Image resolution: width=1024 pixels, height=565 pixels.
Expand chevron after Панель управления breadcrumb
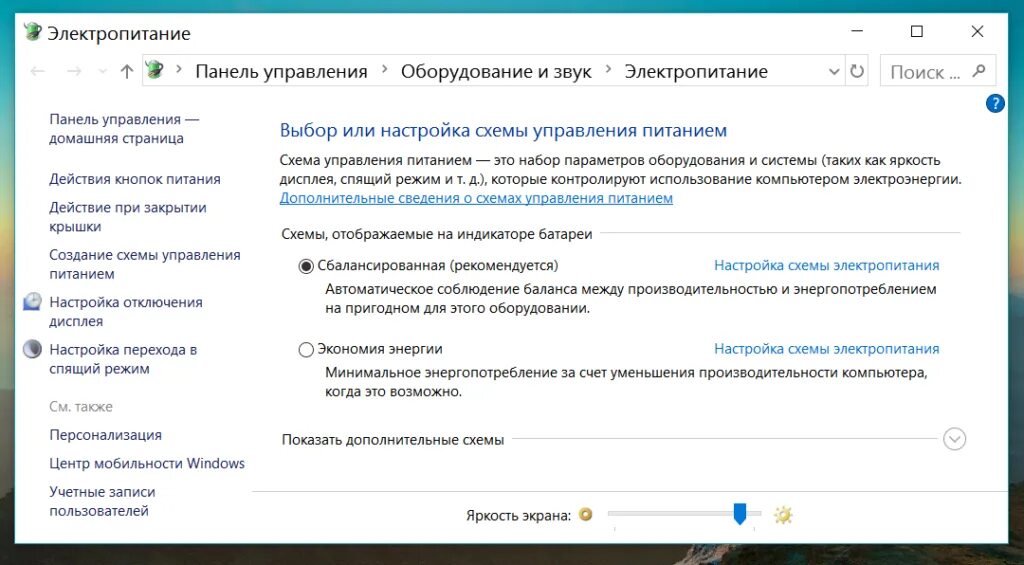tap(385, 69)
